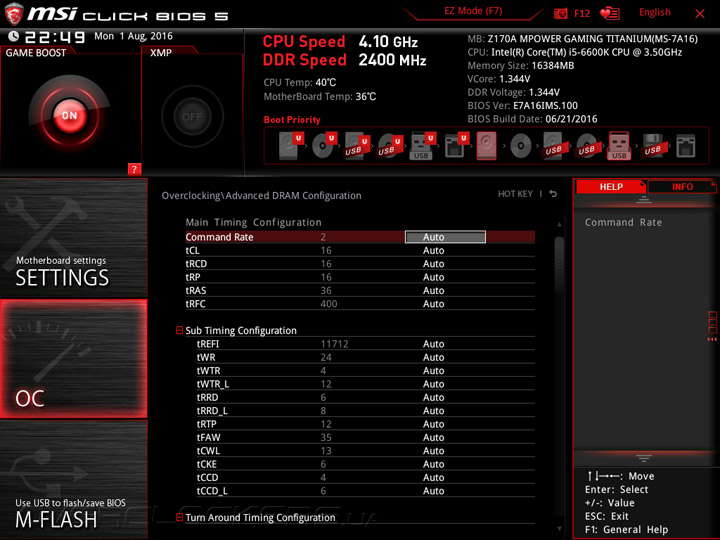This screenshot has width=720, height=540.
Task: Change the tRCD Auto setting
Action: click(x=433, y=264)
